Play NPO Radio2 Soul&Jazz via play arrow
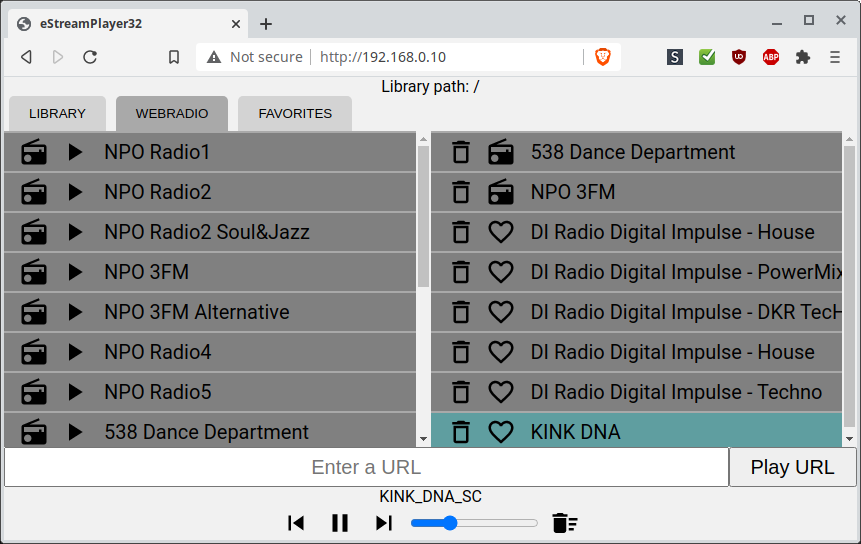Screen dimensions: 861x544 pos(75,232)
